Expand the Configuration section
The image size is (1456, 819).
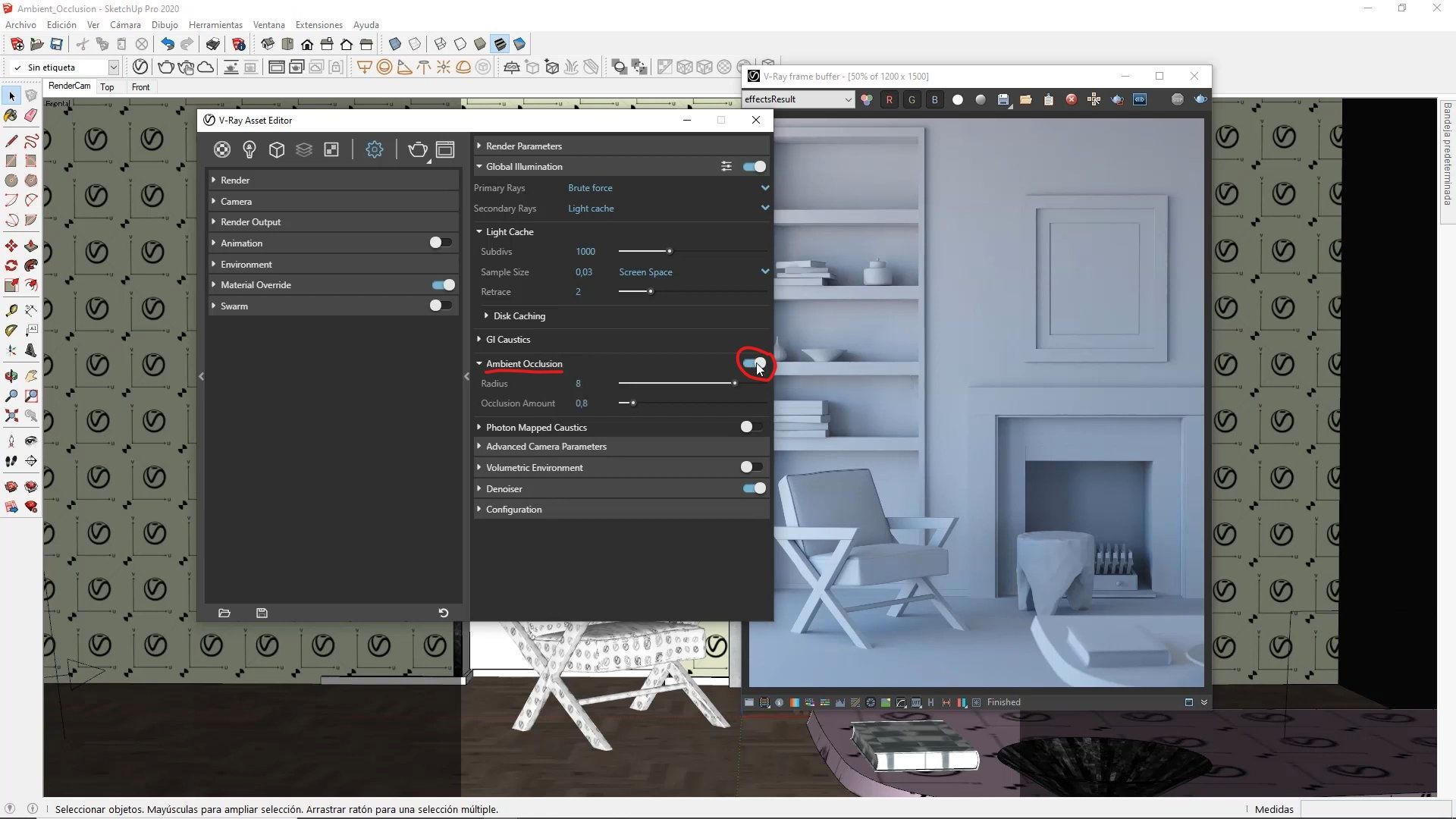(513, 510)
